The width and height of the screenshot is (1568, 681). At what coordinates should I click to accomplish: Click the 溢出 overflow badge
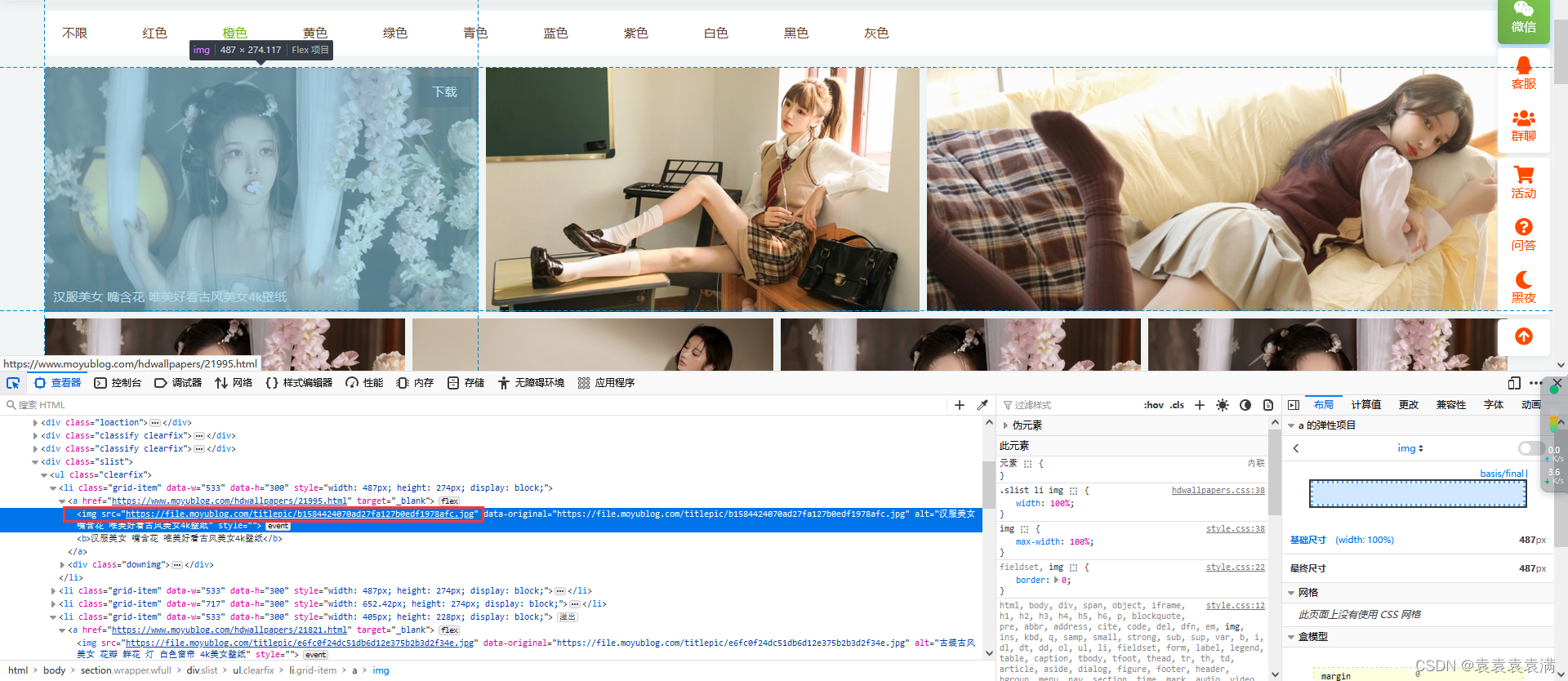pyautogui.click(x=567, y=617)
